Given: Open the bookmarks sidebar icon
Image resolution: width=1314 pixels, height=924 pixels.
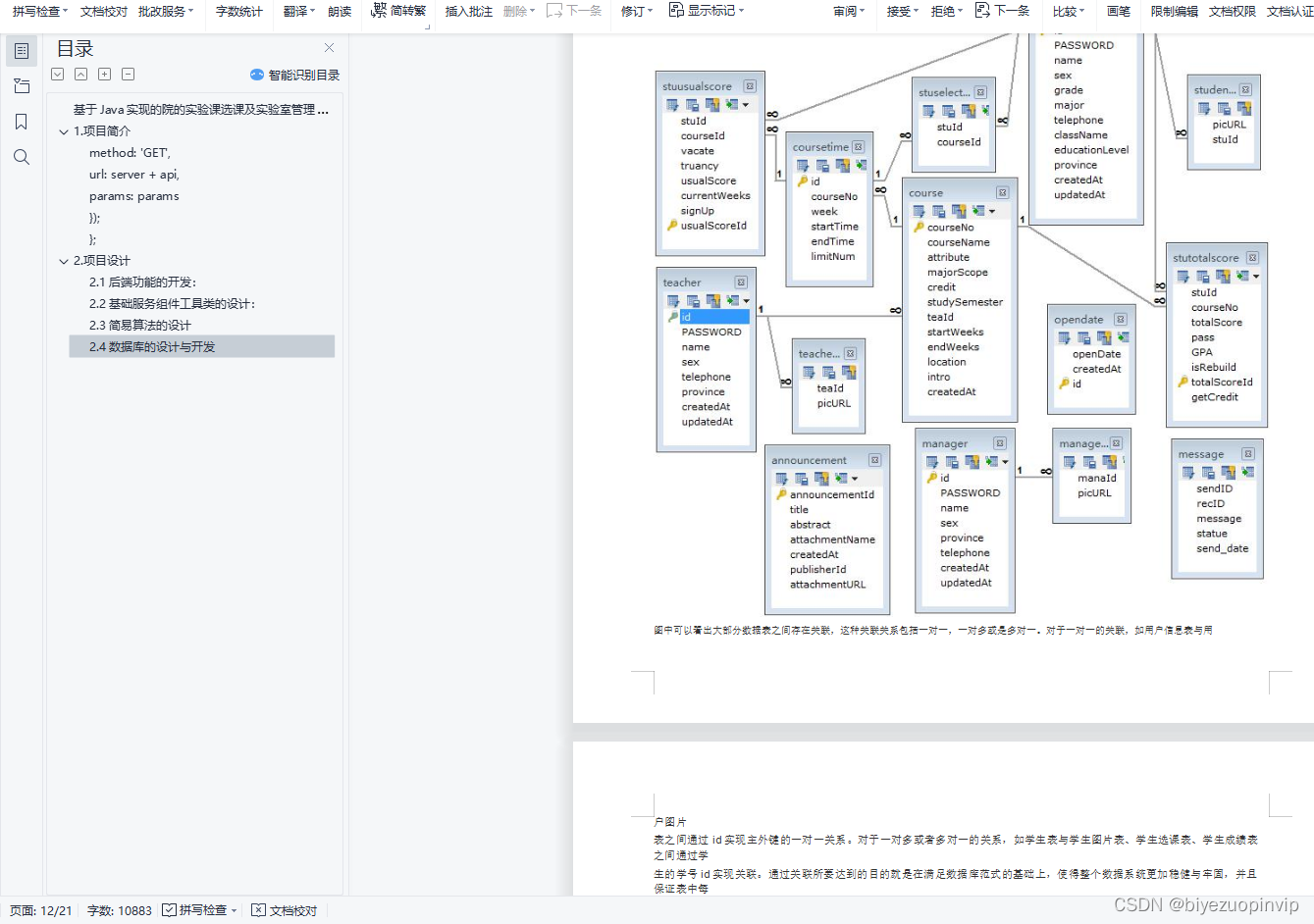Looking at the screenshot, I should 22,122.
